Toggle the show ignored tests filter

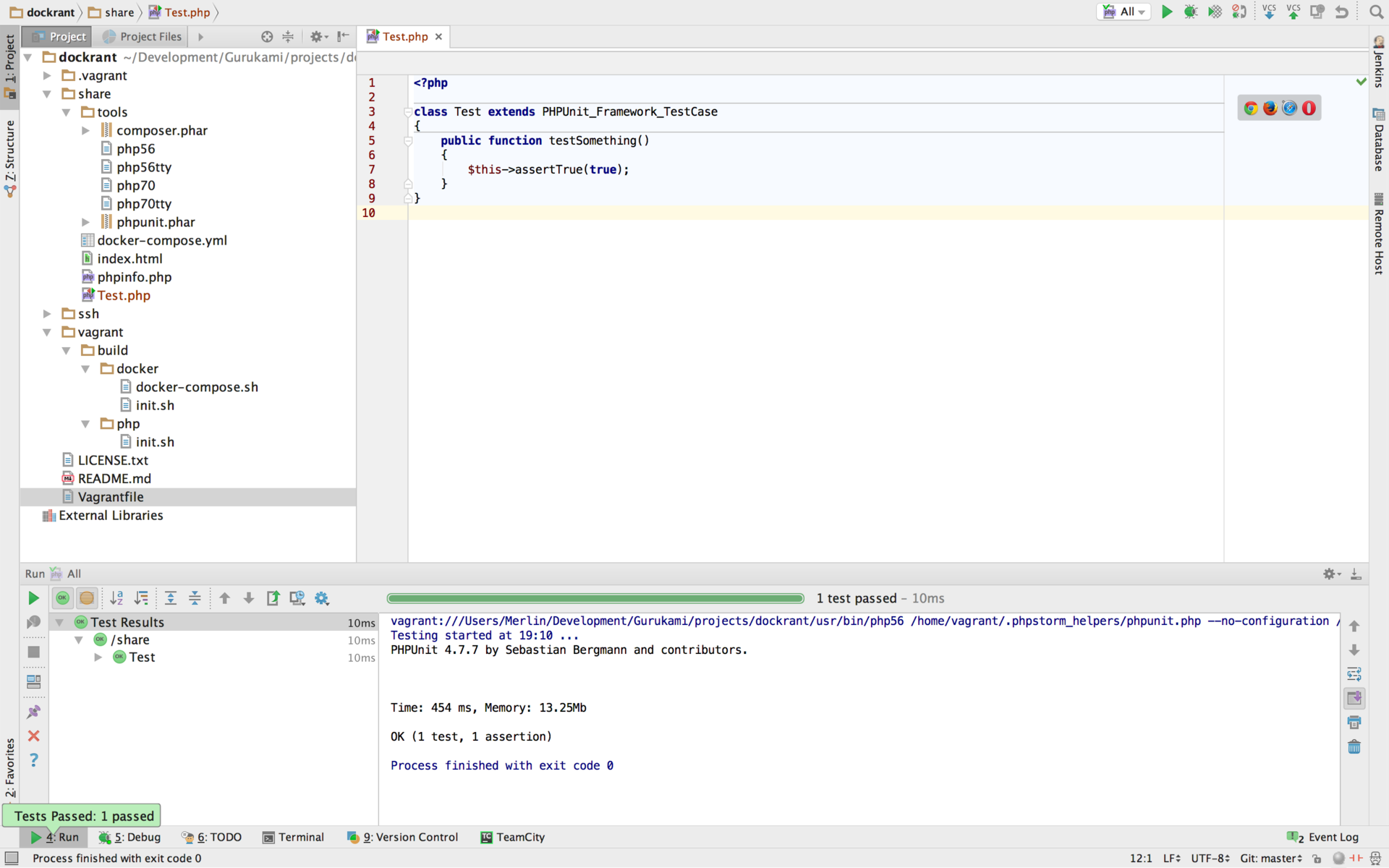tap(87, 598)
